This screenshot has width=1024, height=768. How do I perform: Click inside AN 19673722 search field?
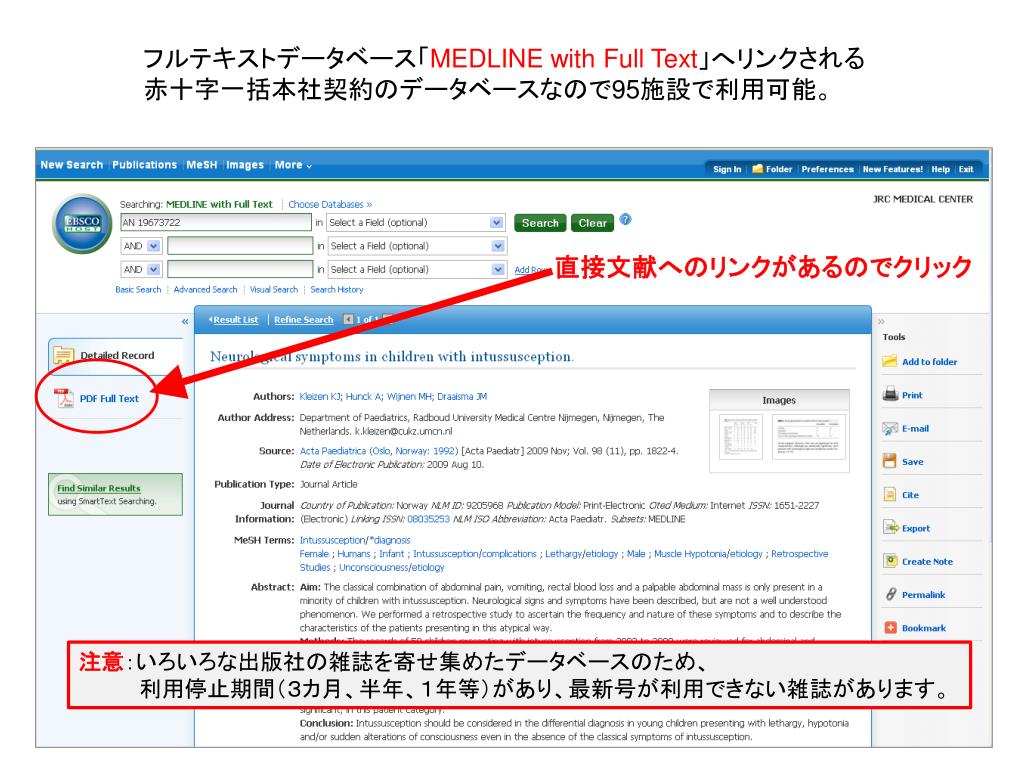point(216,223)
